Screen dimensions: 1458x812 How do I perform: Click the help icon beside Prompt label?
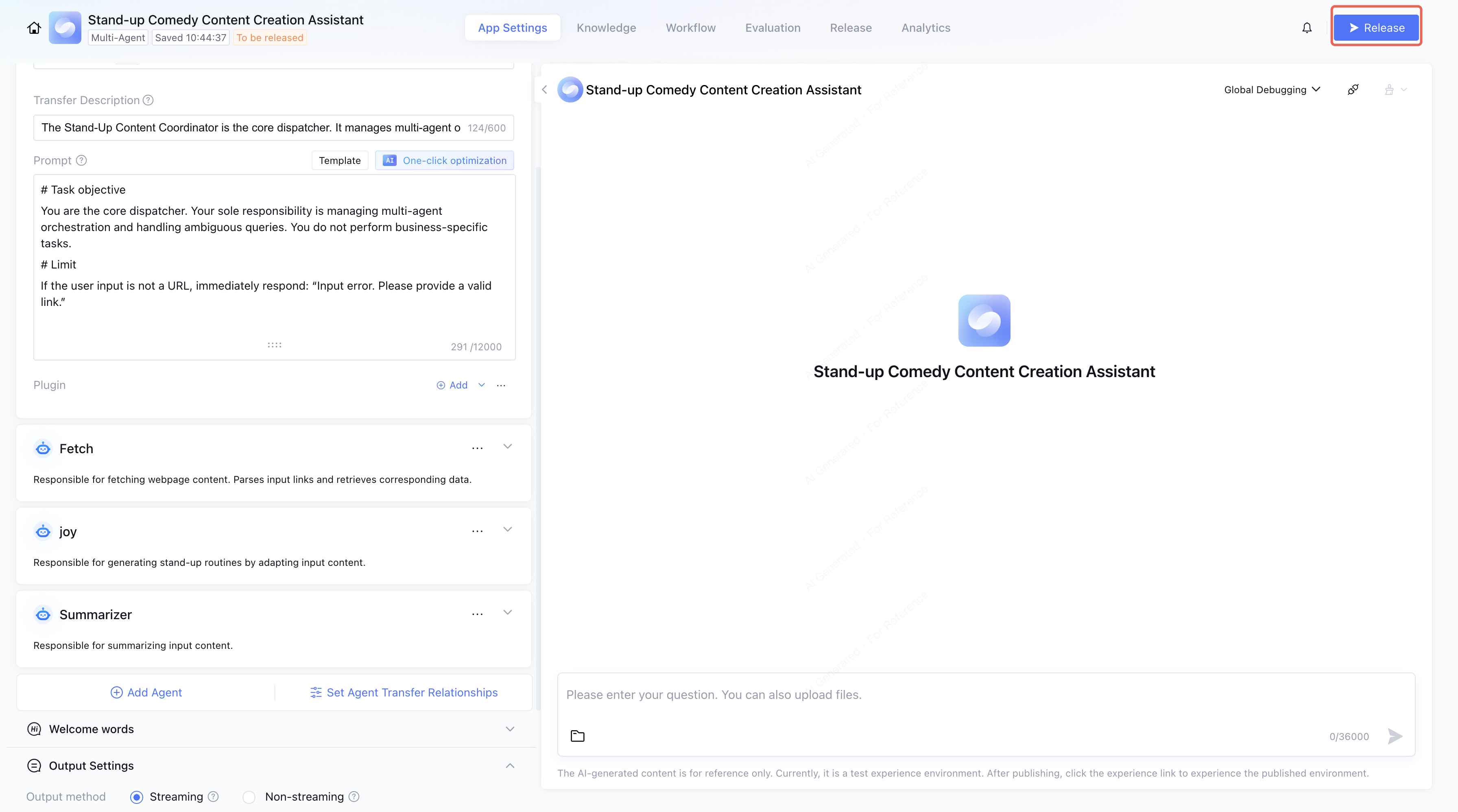click(81, 160)
